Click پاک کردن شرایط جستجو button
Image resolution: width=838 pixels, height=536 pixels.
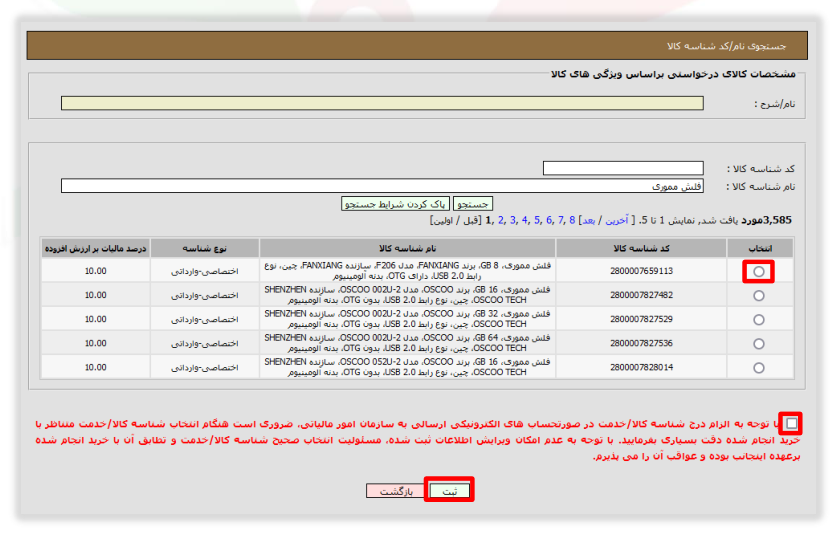(x=395, y=204)
